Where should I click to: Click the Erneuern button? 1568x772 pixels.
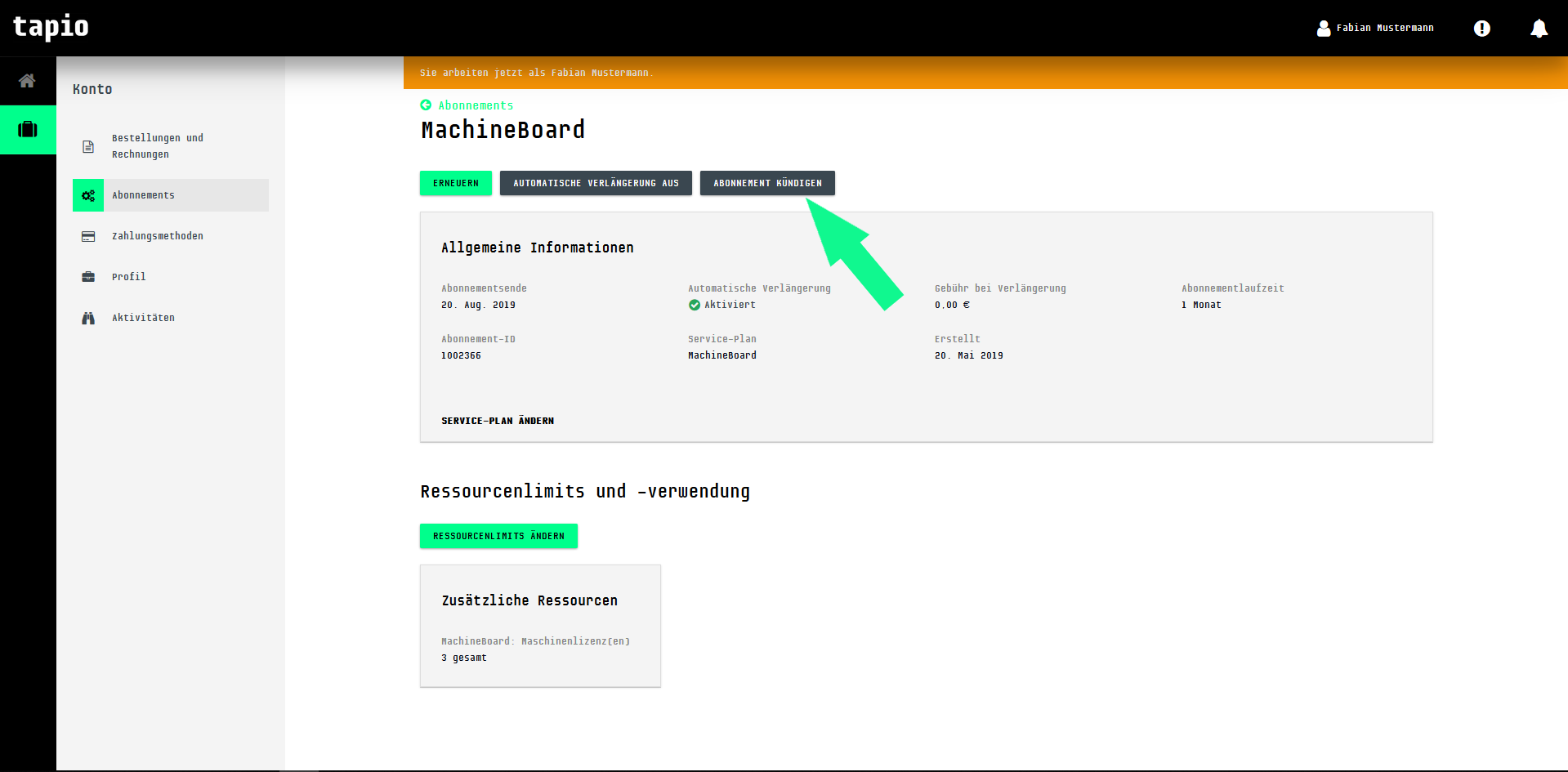(x=456, y=183)
